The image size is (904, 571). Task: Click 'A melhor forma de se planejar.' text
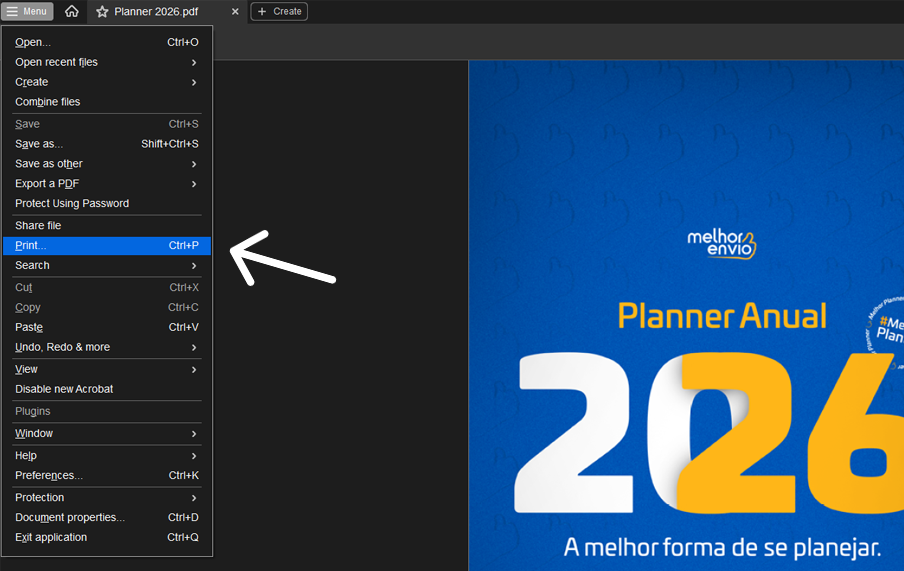[722, 547]
